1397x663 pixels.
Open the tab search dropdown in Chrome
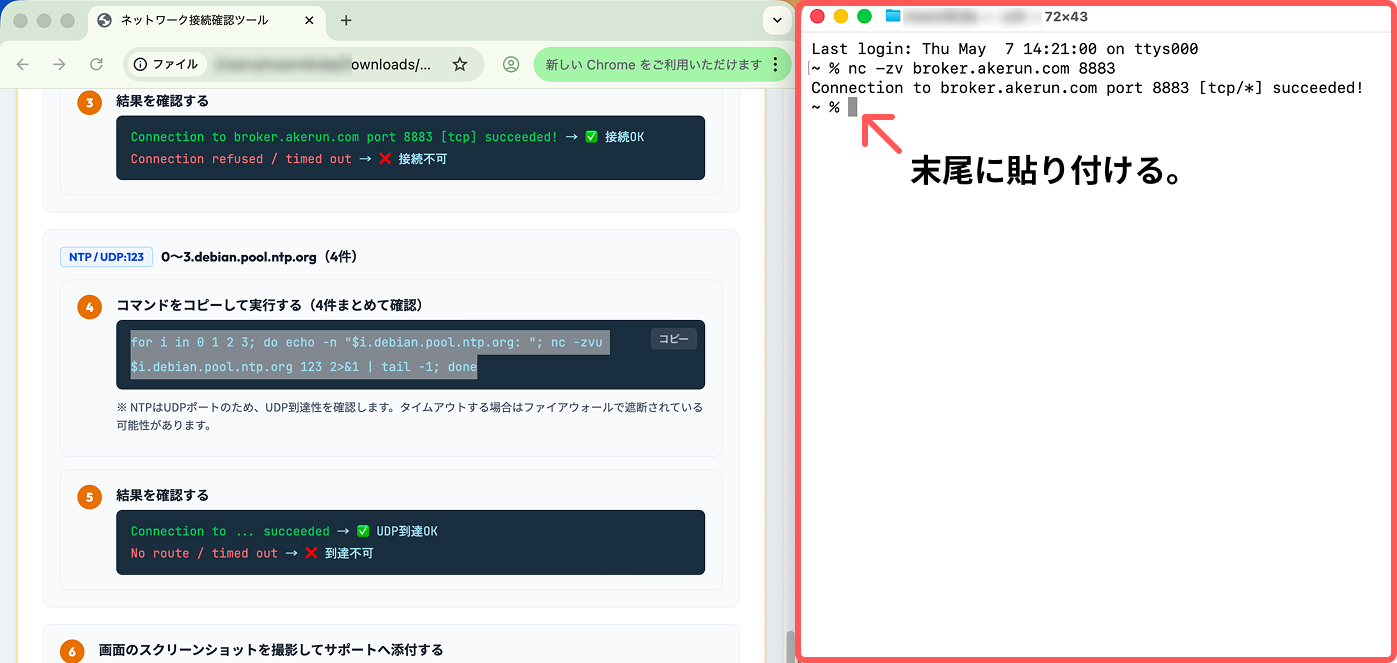(x=777, y=20)
